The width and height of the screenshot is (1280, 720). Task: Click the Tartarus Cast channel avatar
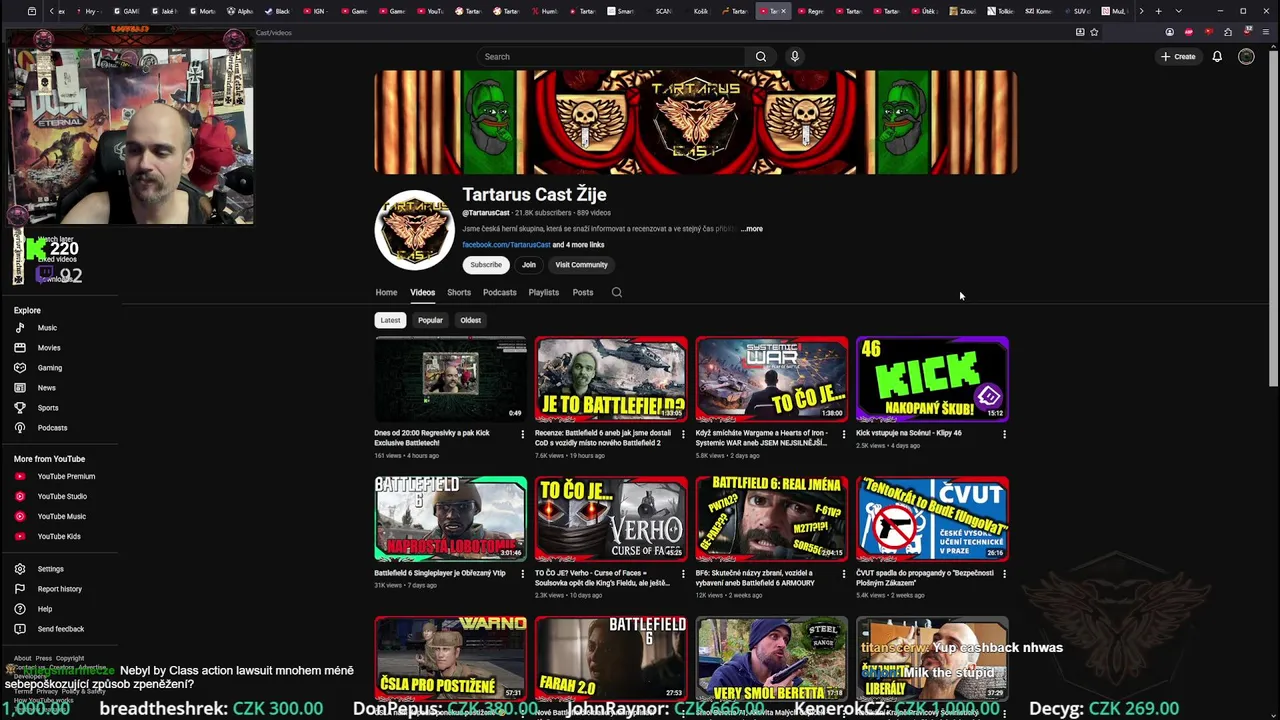pyautogui.click(x=414, y=230)
